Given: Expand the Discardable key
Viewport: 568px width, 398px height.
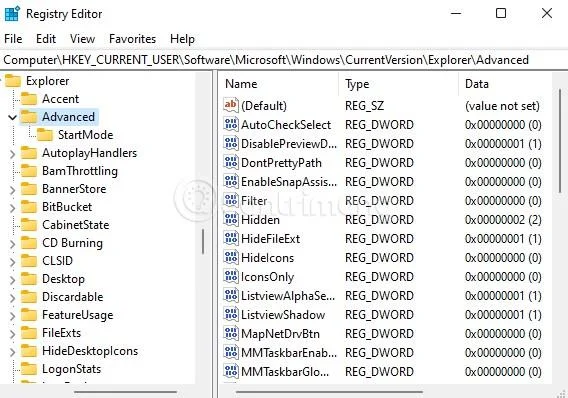Looking at the screenshot, I should (x=12, y=298).
